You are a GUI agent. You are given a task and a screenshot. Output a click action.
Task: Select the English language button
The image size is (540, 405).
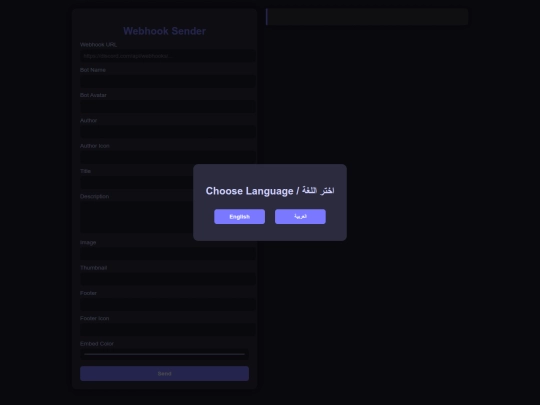(x=239, y=217)
